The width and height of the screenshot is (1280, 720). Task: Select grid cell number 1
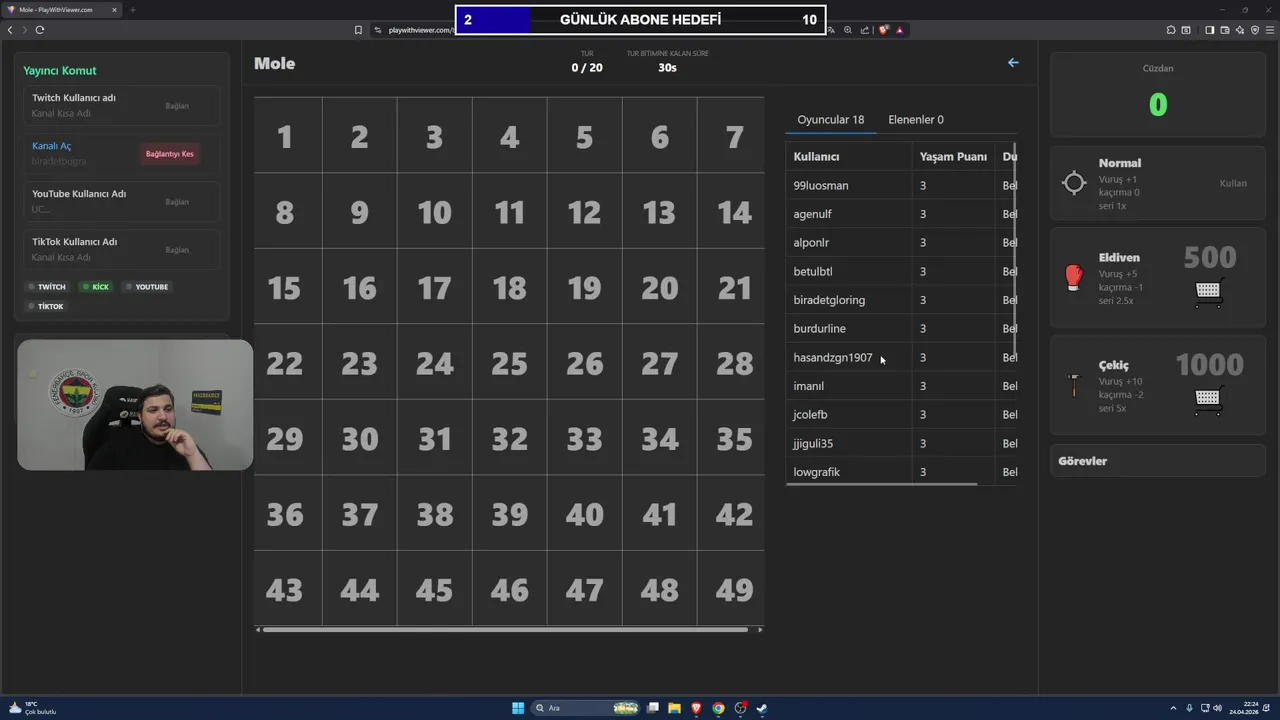[x=284, y=136]
